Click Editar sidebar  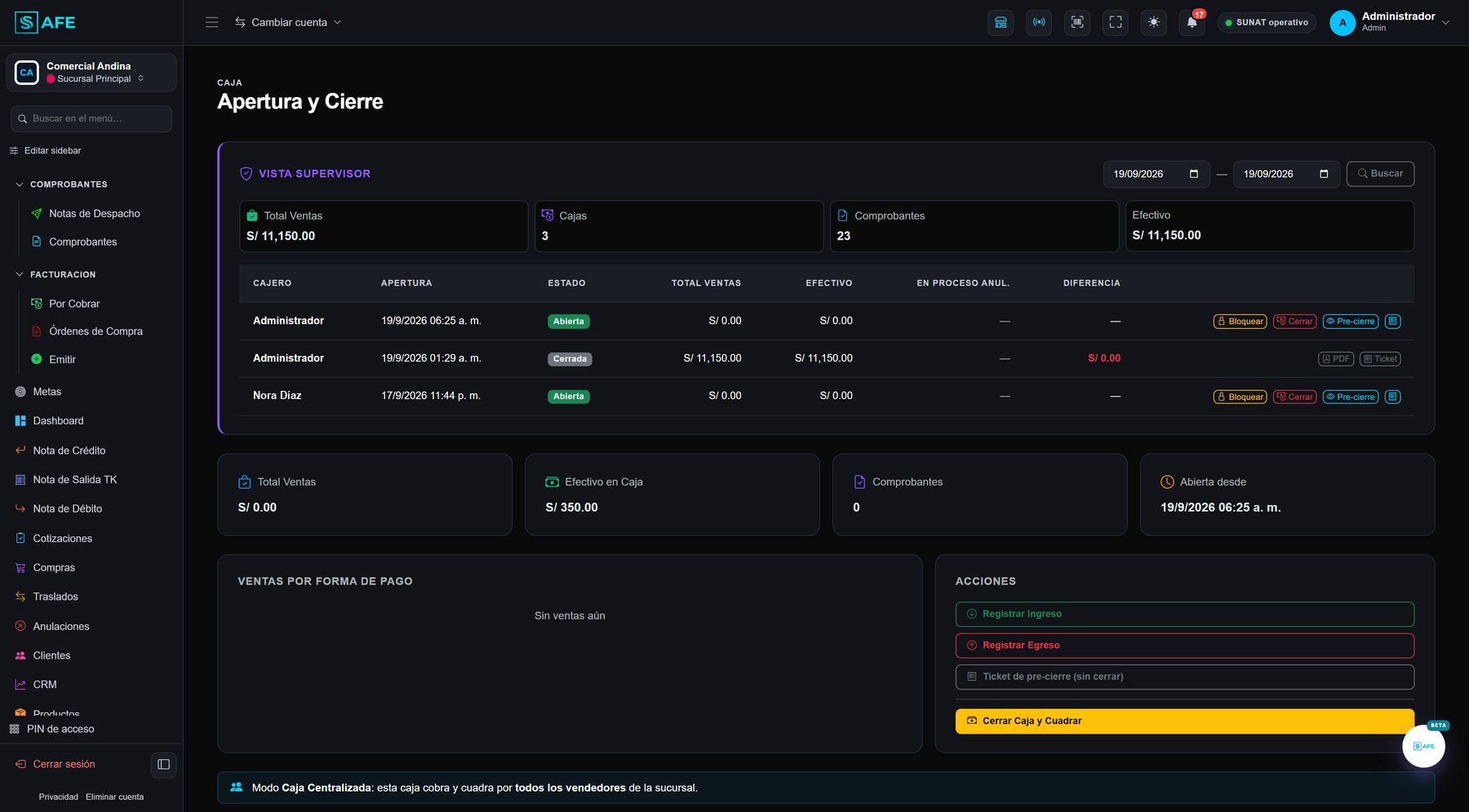click(x=45, y=151)
